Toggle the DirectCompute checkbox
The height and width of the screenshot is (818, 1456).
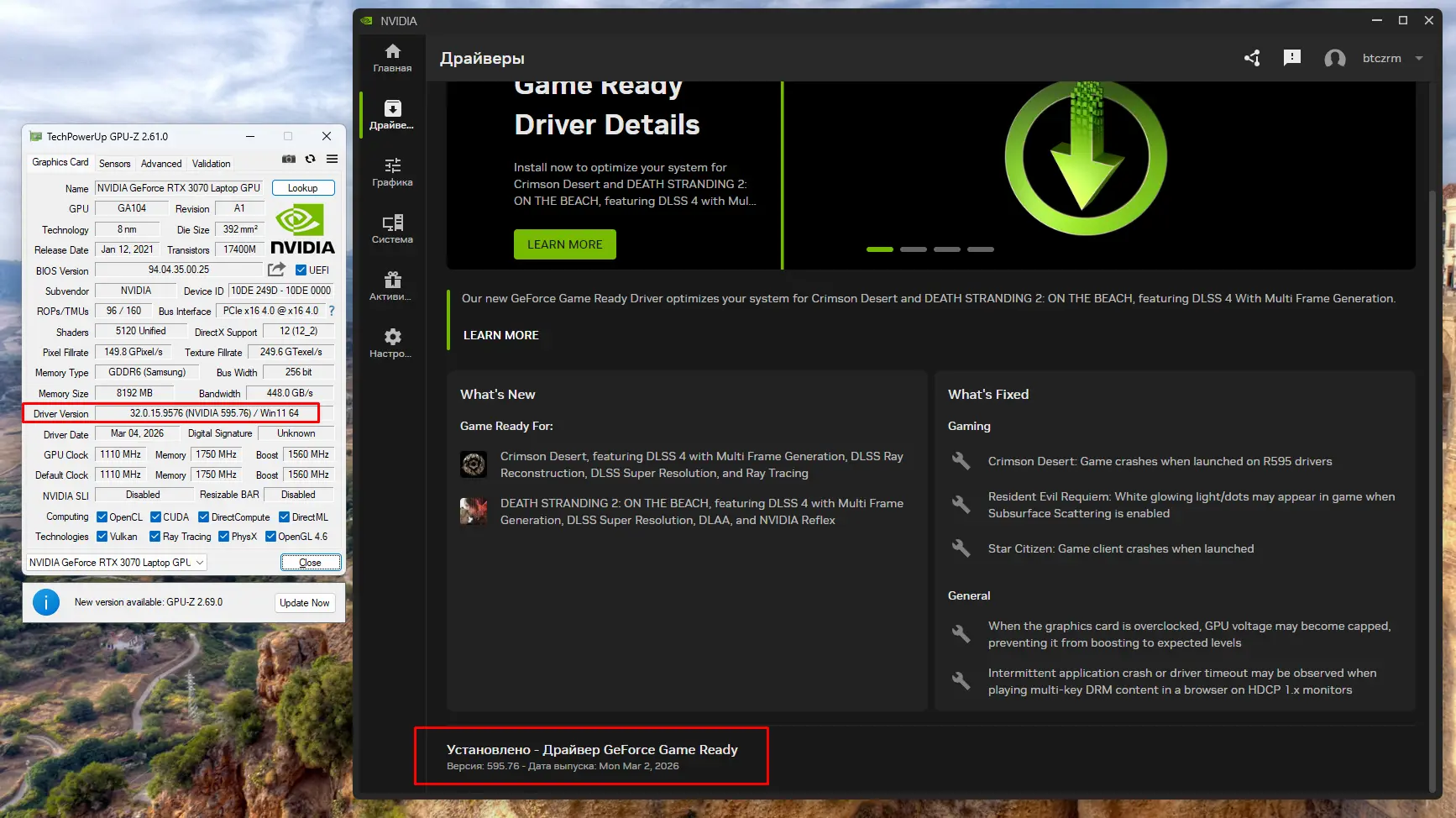coord(203,517)
